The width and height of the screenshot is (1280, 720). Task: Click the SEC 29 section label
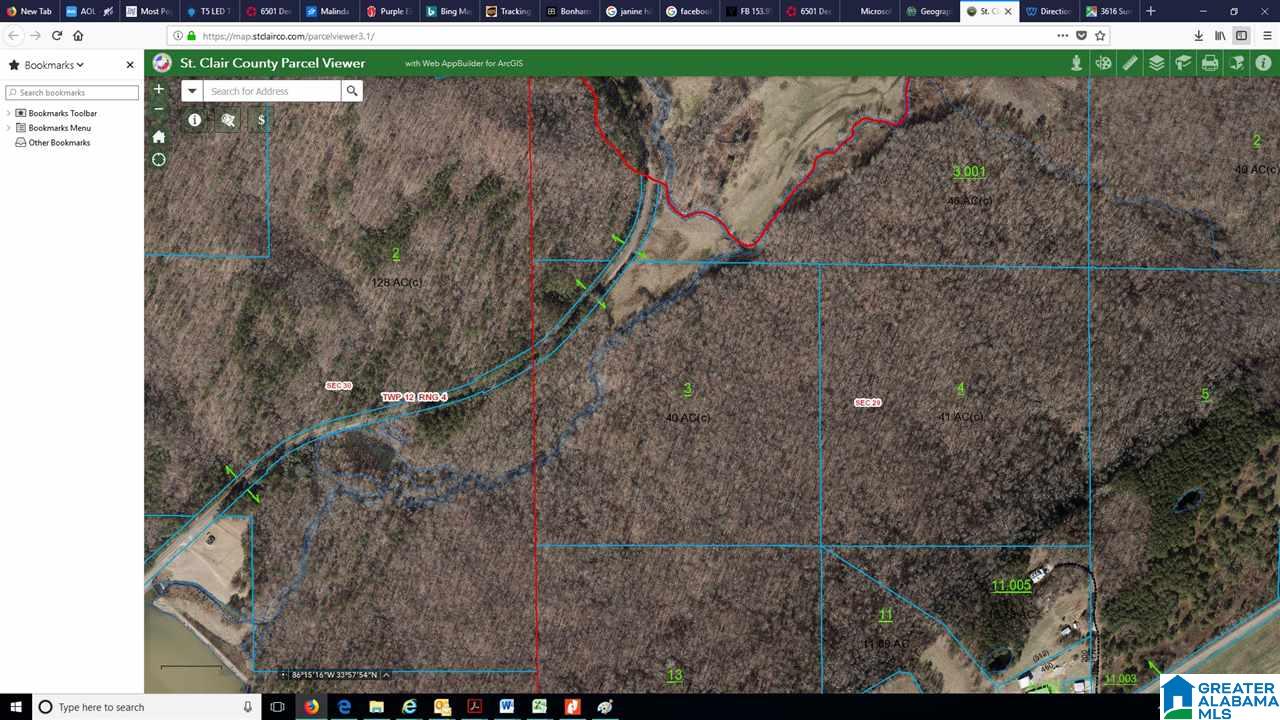(867, 403)
